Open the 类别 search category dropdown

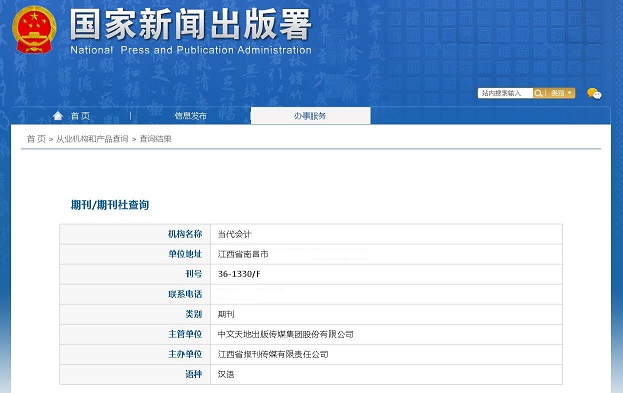pos(561,93)
